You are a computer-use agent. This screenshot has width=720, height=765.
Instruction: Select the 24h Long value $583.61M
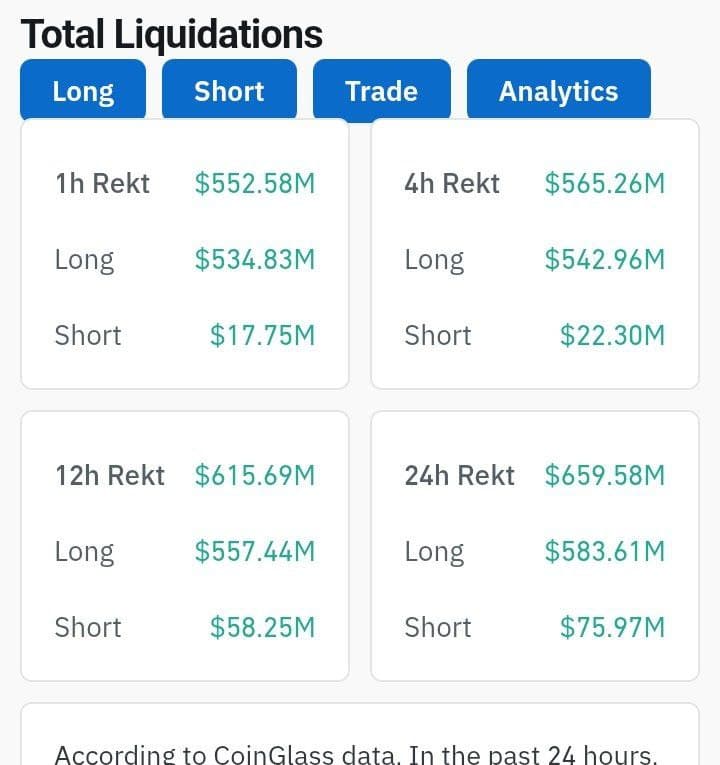(x=604, y=552)
